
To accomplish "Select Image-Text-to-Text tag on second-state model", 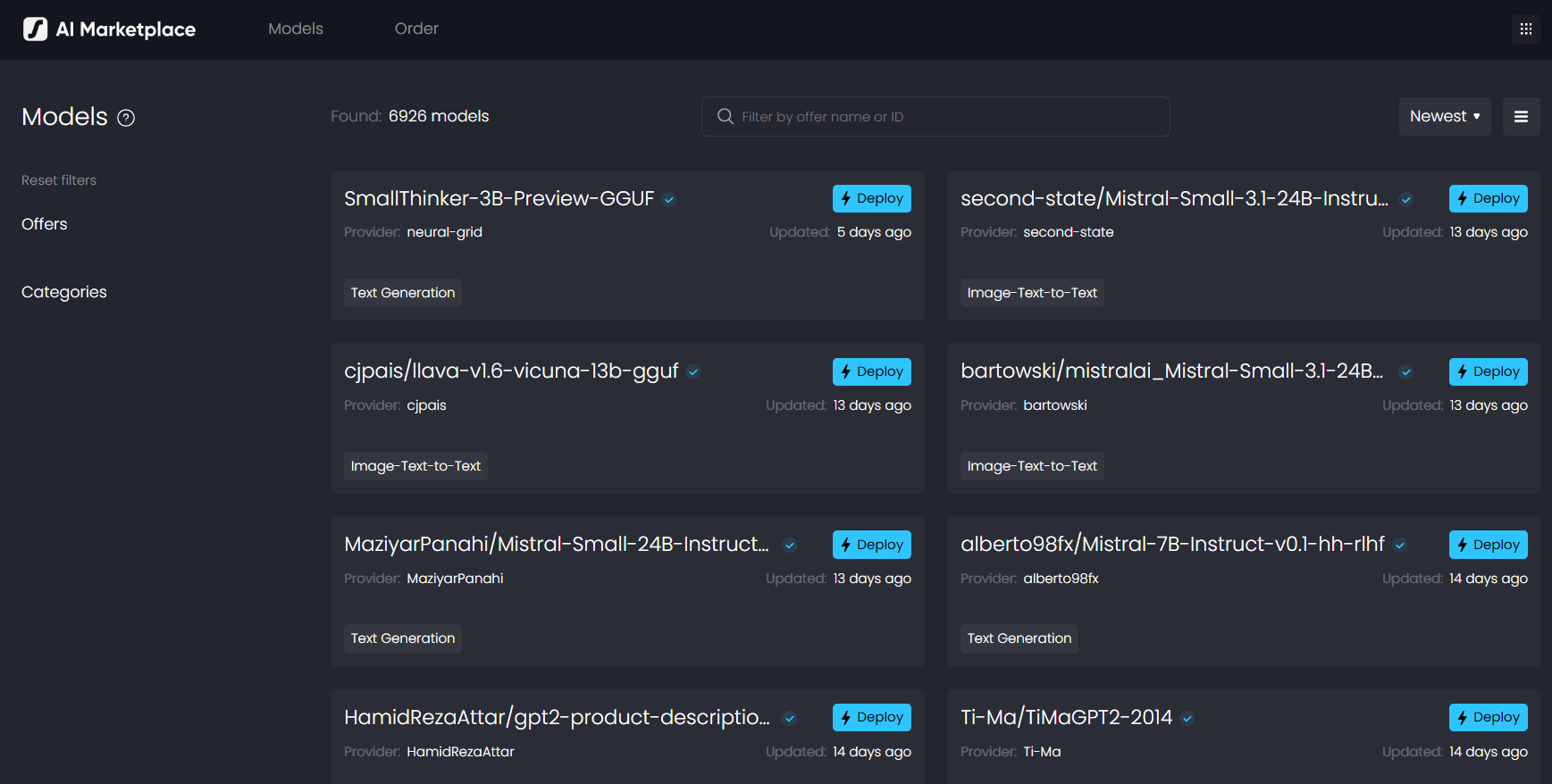I will click(x=1032, y=293).
